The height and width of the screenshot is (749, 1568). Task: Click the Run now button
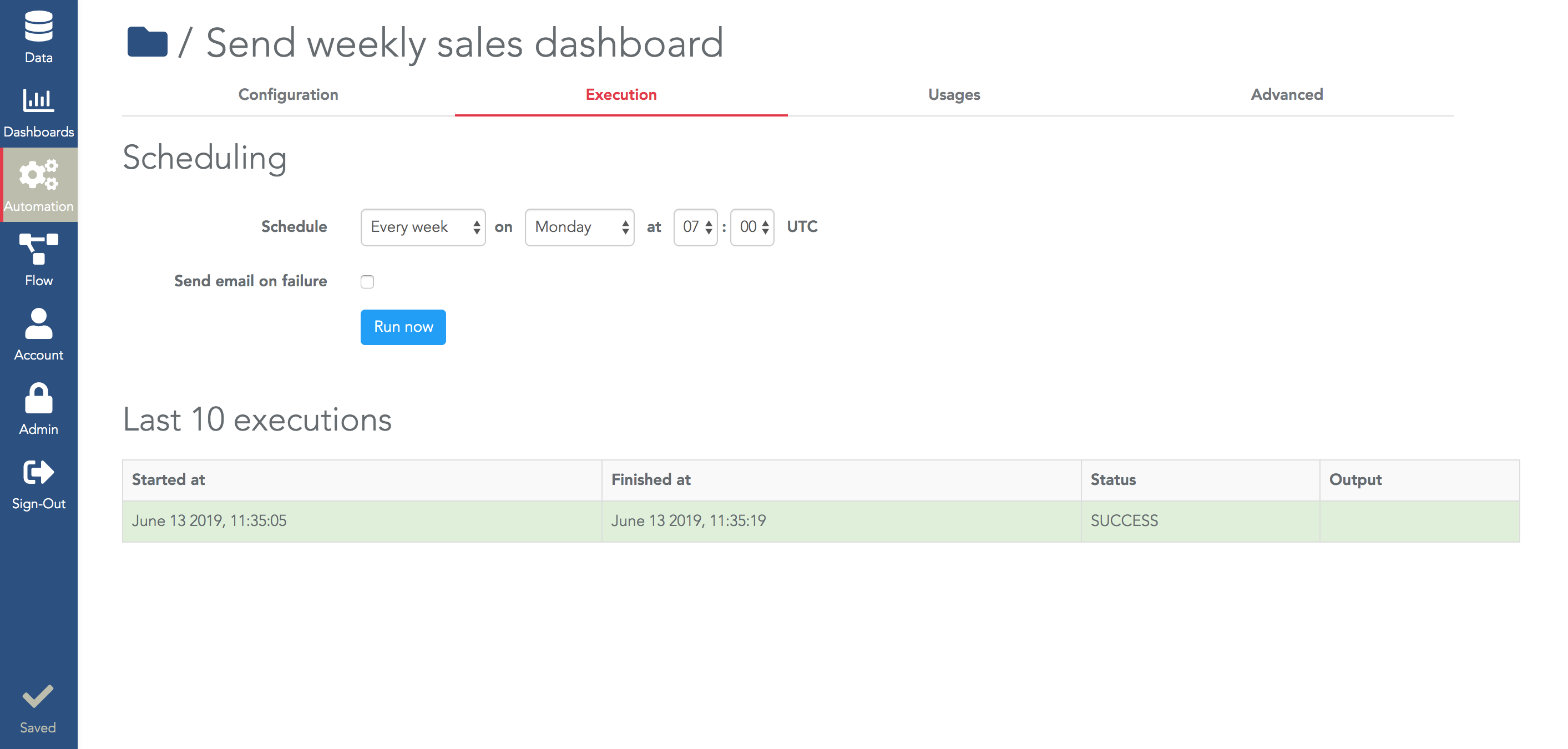pos(403,327)
